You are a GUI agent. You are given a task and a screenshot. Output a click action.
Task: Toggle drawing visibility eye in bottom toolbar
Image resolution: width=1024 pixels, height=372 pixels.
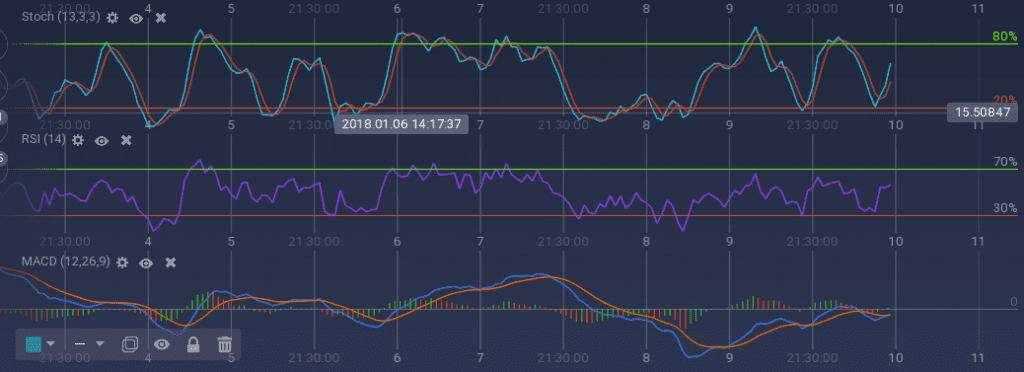[x=161, y=344]
